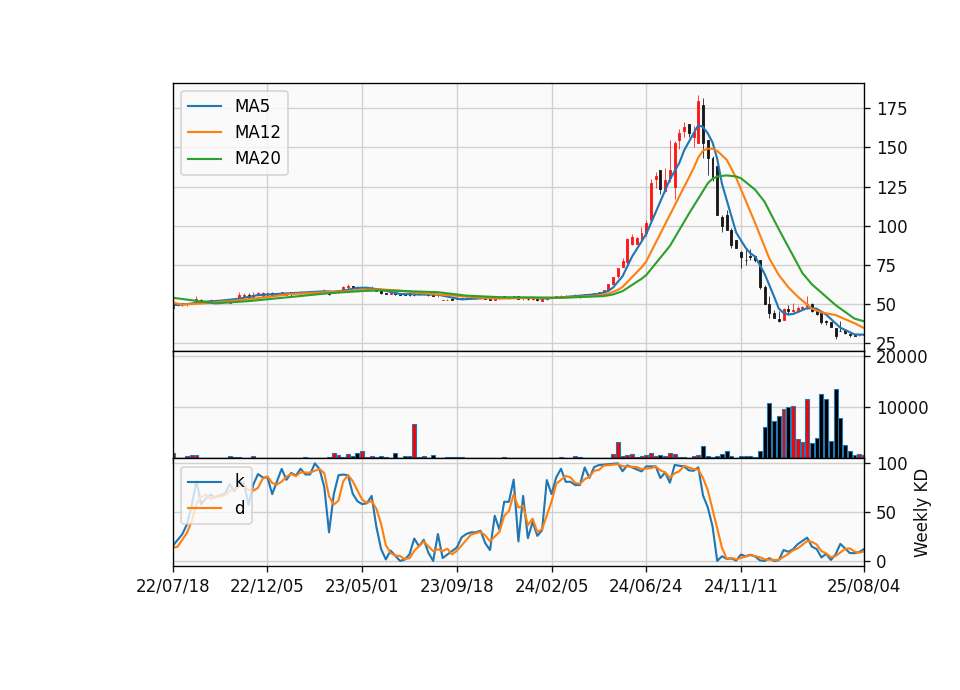Viewport: 960px width, 690px height.
Task: Click the MA12 legend label
Action: (257, 132)
